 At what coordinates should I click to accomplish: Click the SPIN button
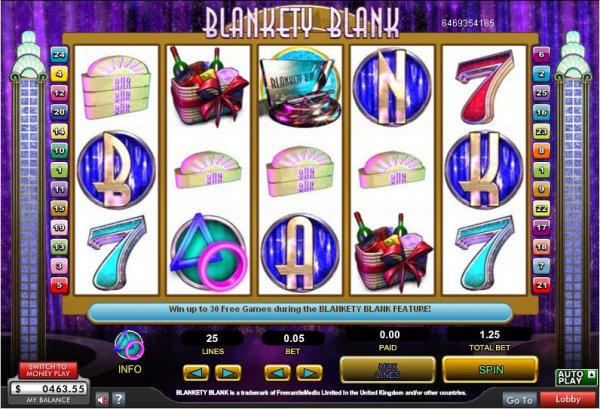[491, 370]
